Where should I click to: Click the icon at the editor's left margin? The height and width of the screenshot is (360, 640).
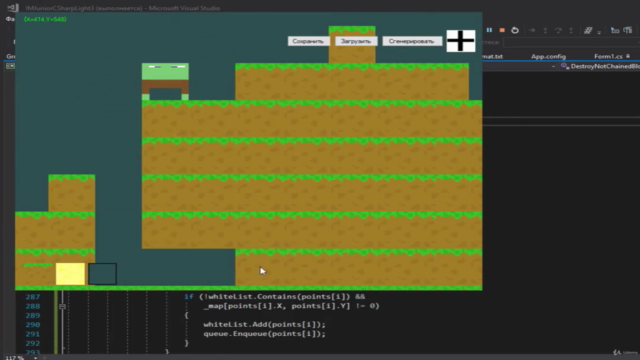pyautogui.click(x=10, y=66)
